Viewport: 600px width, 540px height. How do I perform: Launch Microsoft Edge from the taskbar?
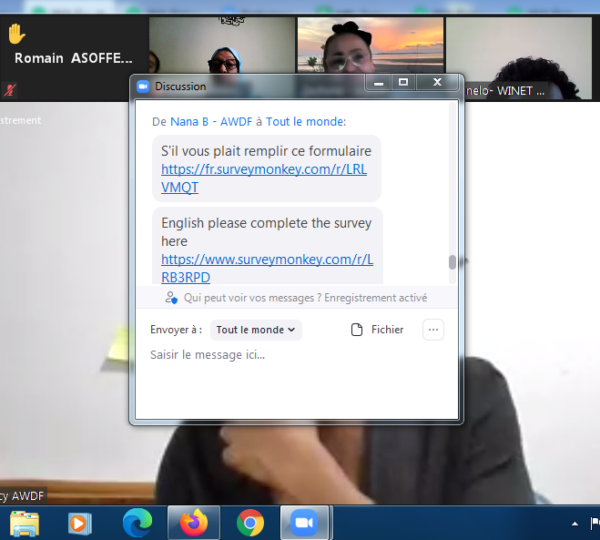pos(137,523)
